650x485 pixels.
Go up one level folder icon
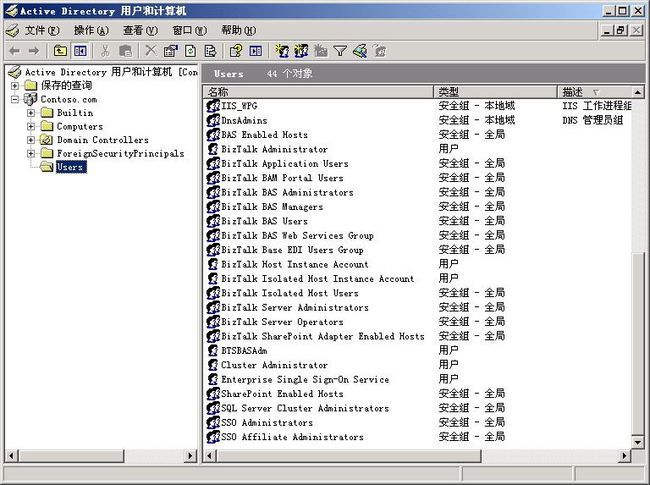pyautogui.click(x=60, y=51)
